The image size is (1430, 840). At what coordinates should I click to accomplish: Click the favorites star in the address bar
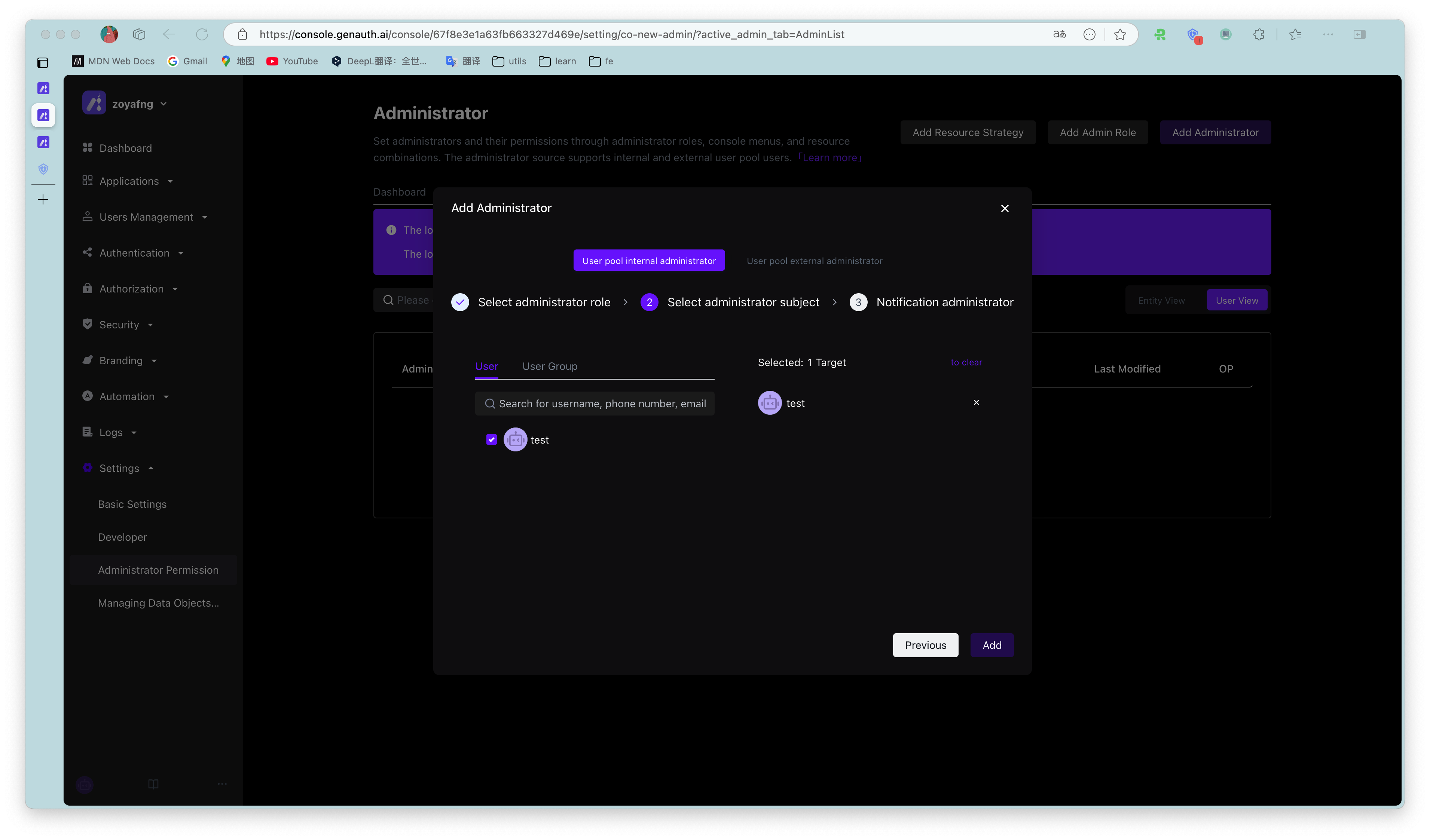coord(1119,35)
